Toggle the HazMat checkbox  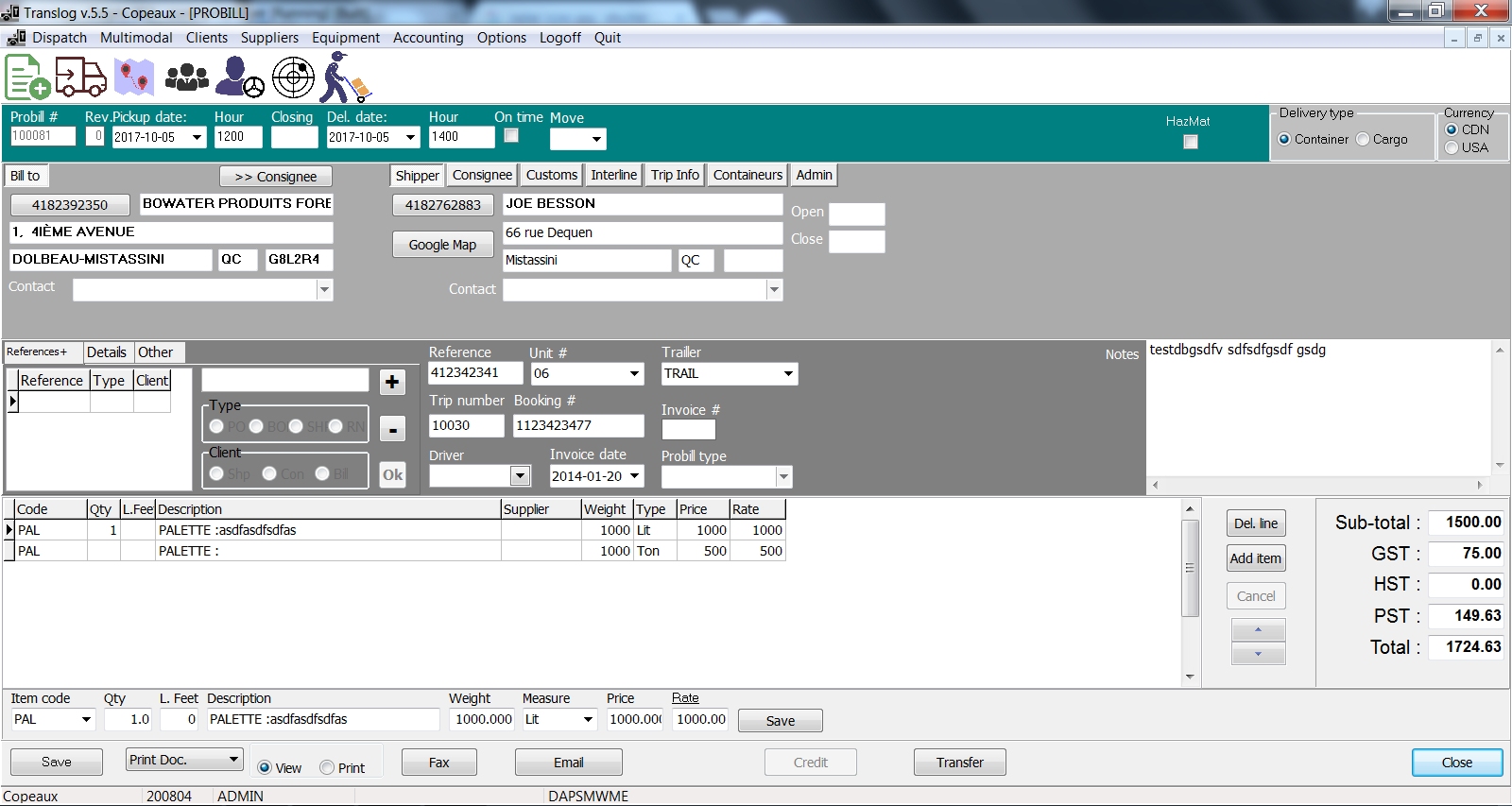point(1191,142)
